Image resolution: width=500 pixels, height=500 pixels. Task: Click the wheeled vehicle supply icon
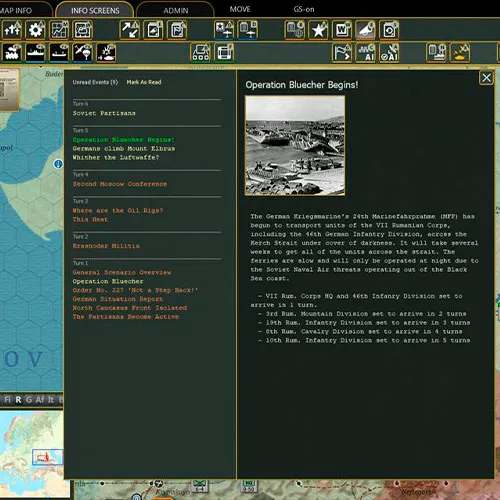pos(200,53)
